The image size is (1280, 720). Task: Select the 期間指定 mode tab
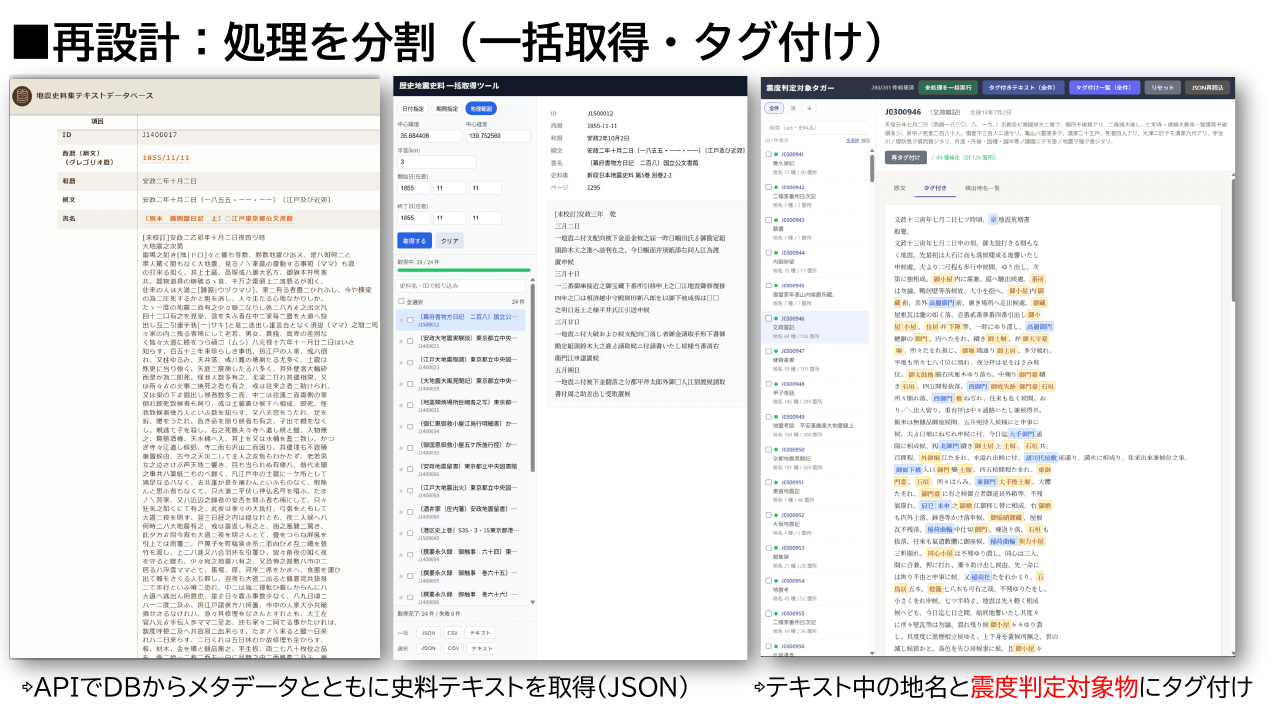click(447, 108)
